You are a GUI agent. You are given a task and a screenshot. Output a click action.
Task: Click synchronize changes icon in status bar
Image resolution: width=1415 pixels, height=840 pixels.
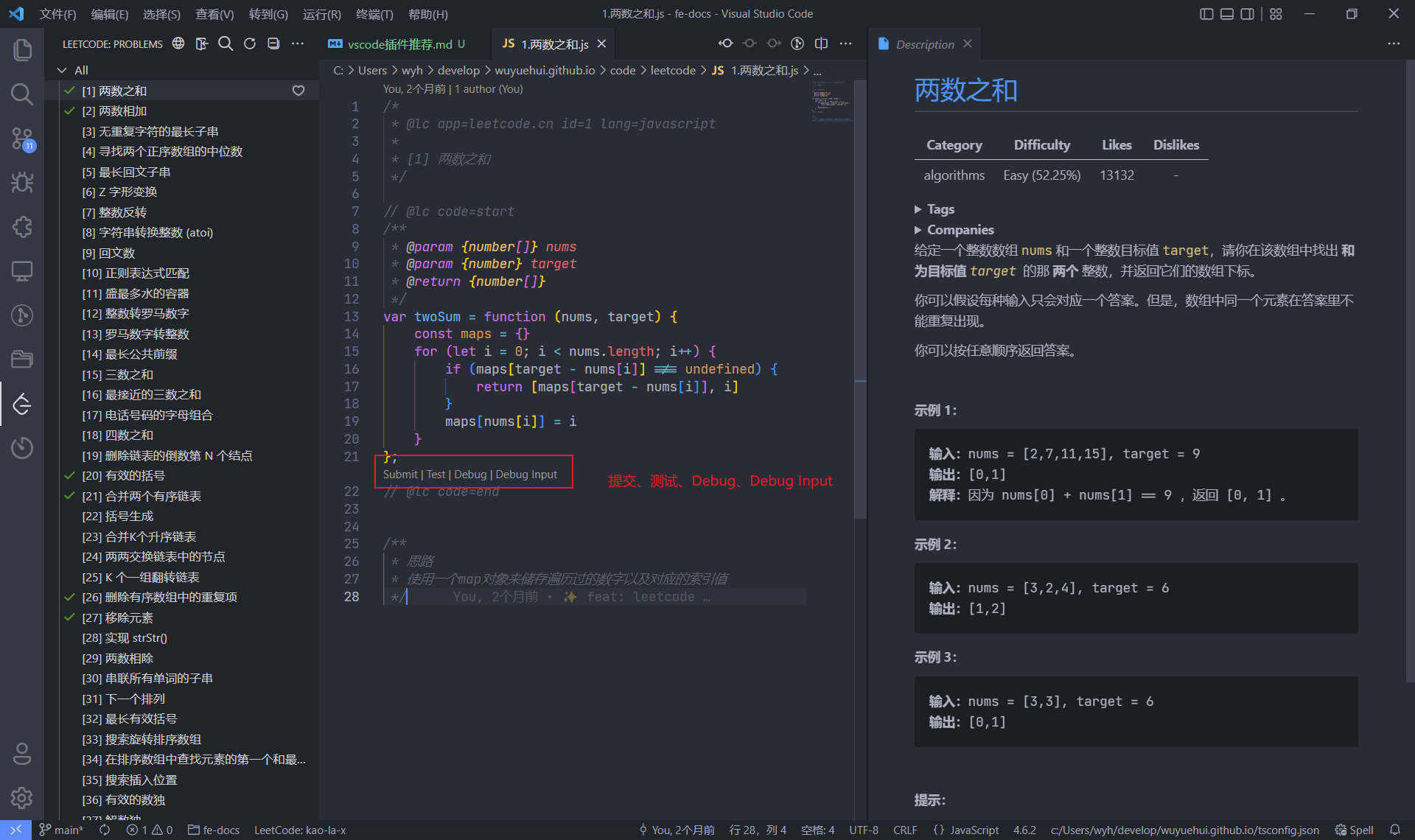tap(105, 830)
